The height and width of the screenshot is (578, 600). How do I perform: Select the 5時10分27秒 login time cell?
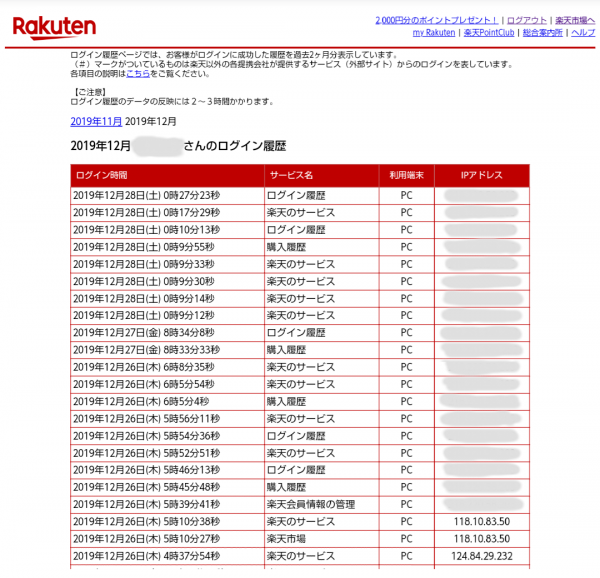point(167,539)
